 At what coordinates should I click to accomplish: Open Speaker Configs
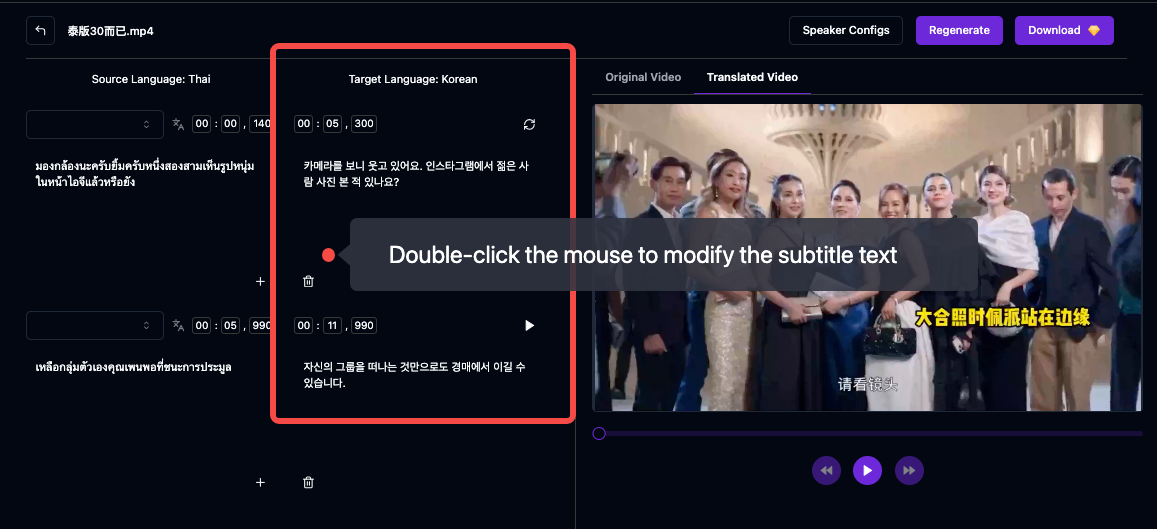click(x=845, y=30)
